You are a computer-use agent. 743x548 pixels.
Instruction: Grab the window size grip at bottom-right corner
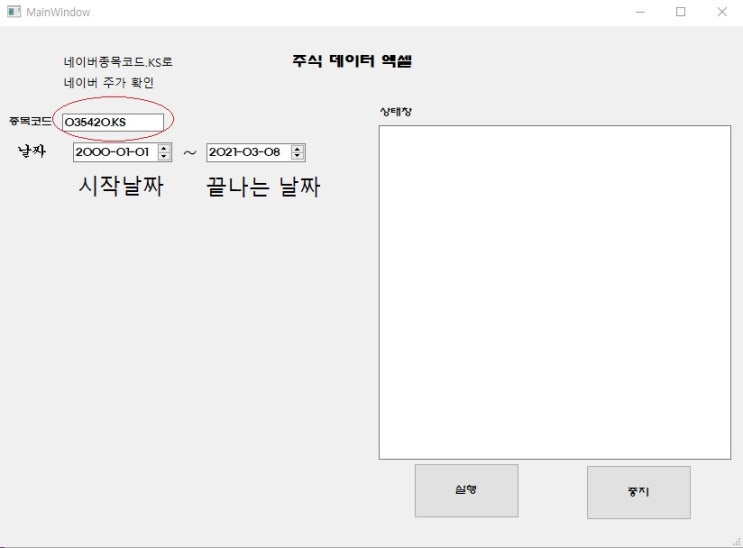pos(737,542)
